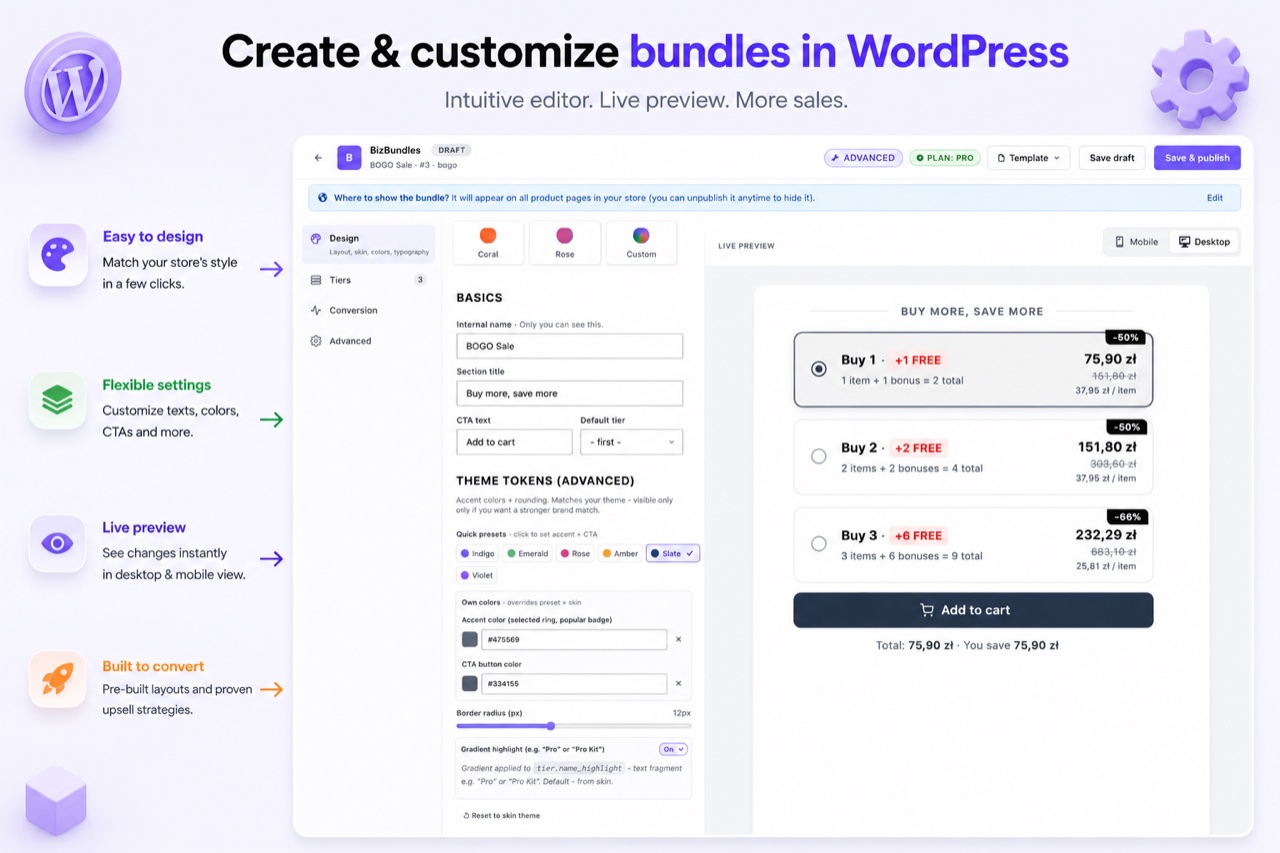This screenshot has height=853, width=1280.
Task: Clear the accent color with the X icon
Action: (678, 640)
